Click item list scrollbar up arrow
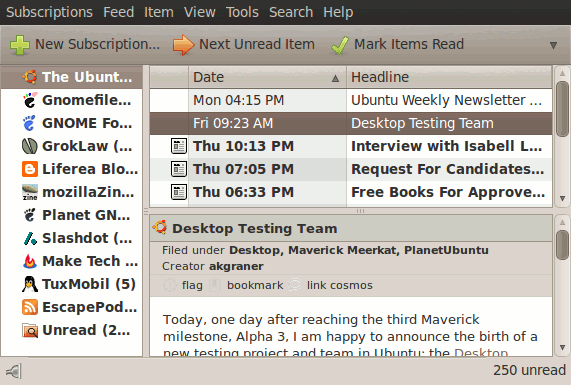 coord(562,73)
